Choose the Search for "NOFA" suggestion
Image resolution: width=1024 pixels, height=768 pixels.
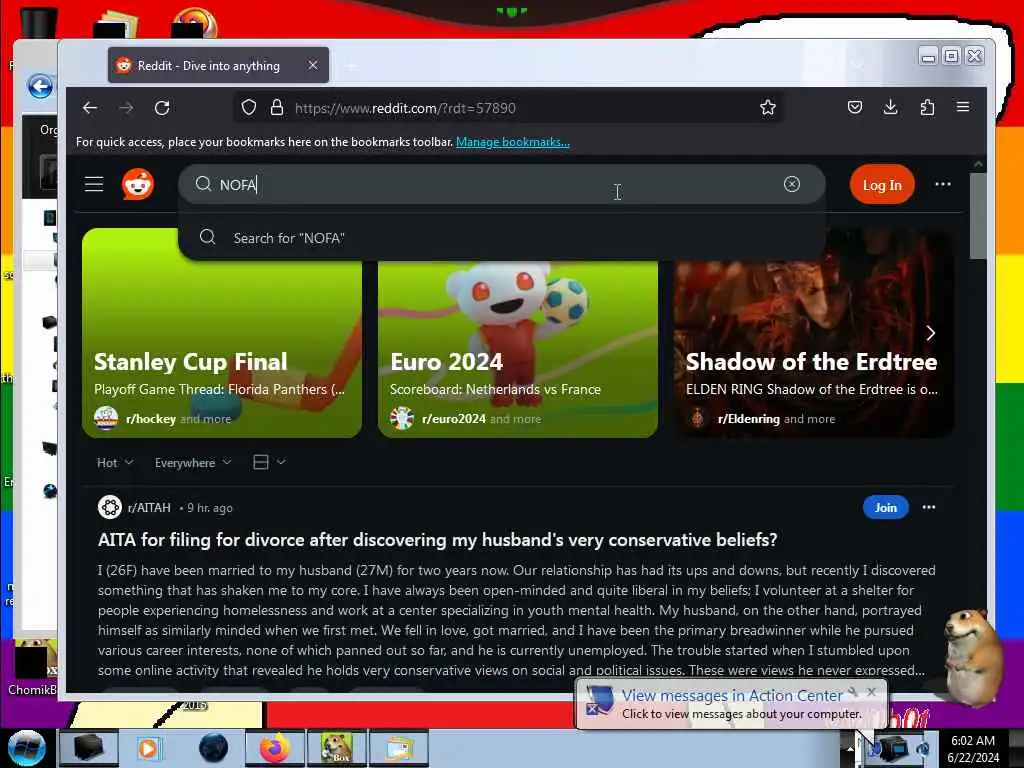501,238
